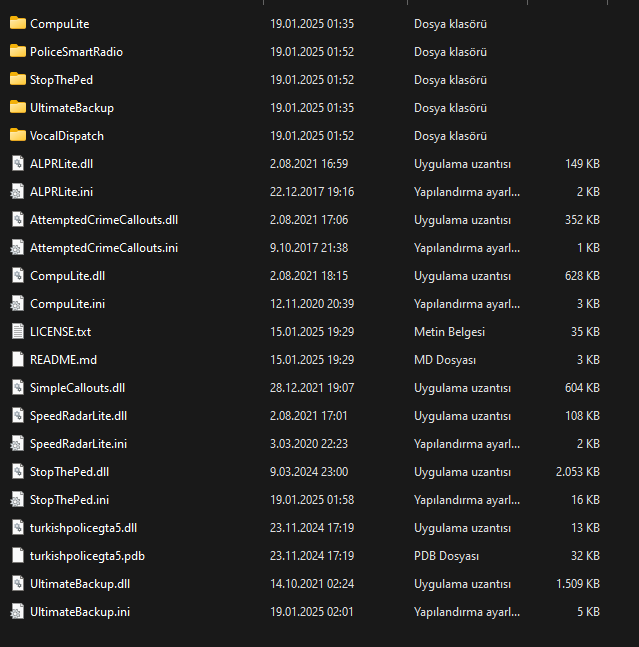Click the SimpleCallouts.dll file icon

coord(18,387)
